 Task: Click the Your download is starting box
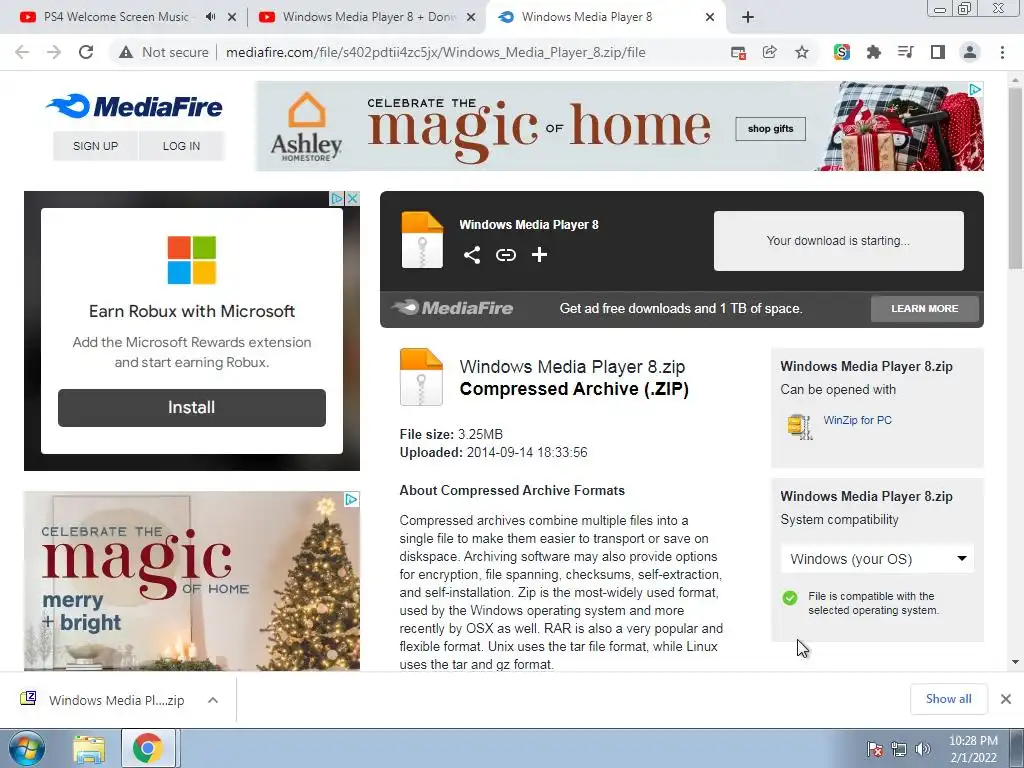[839, 240]
